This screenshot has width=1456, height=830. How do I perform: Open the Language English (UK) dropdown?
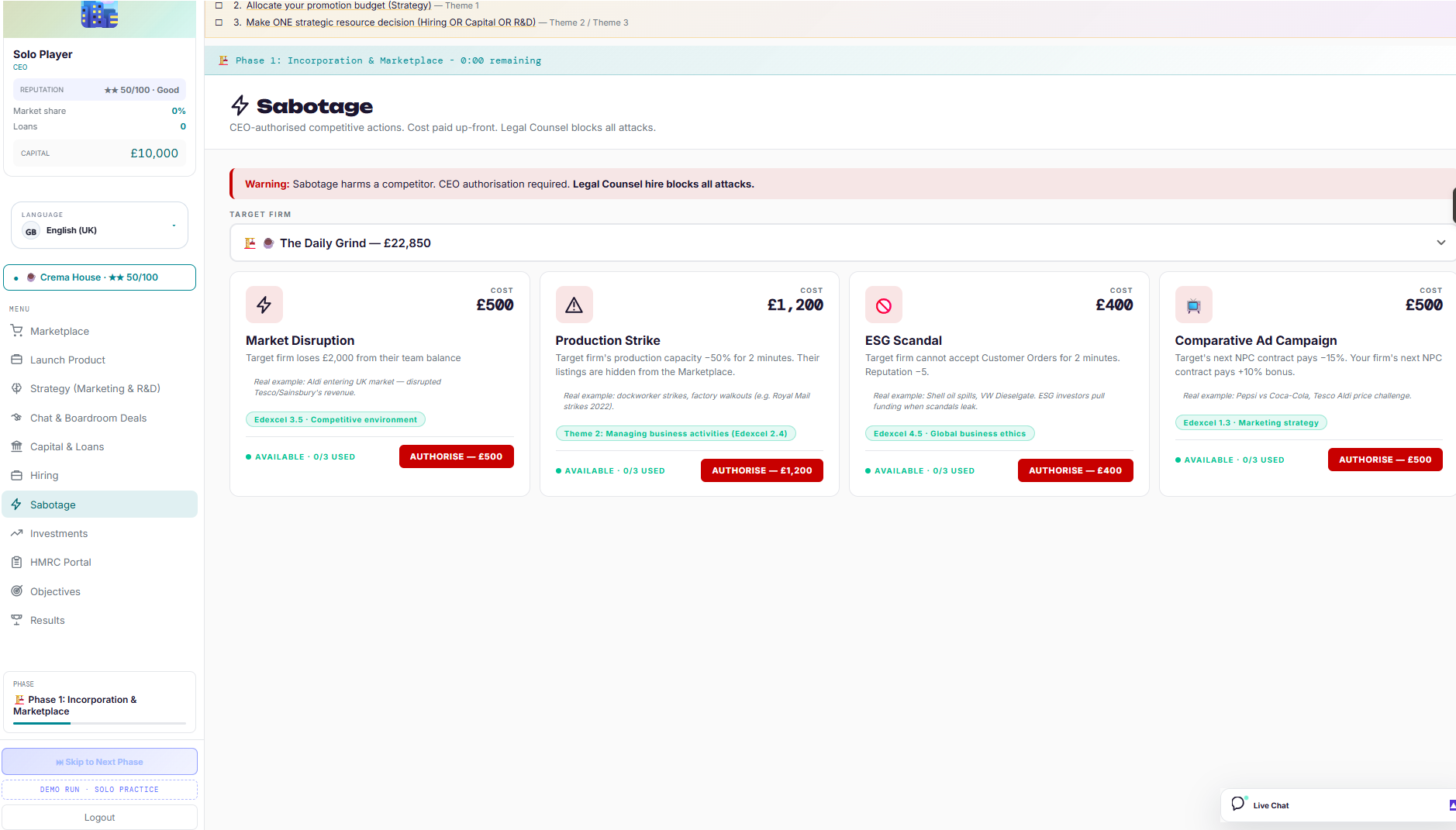[99, 226]
